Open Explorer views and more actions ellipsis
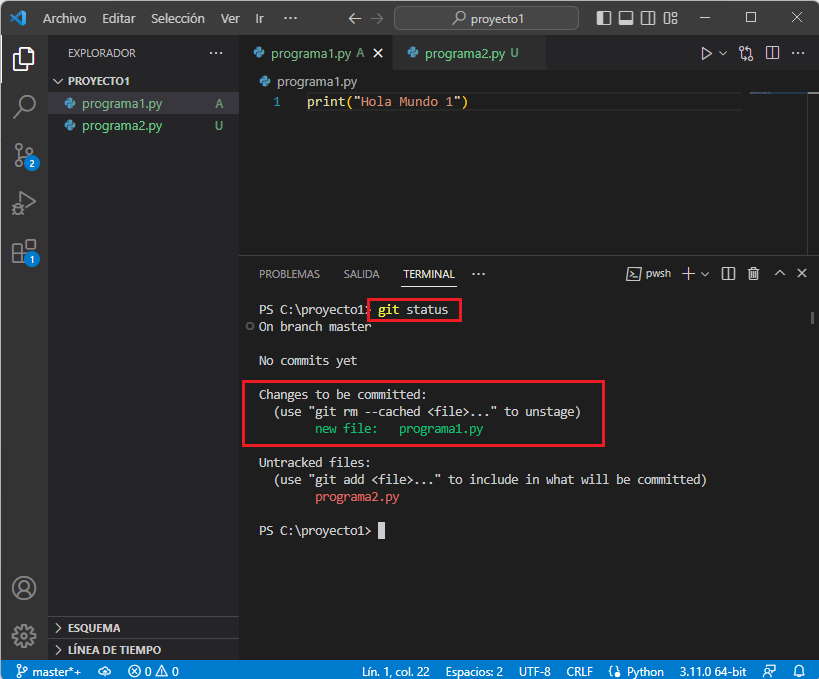Image resolution: width=819 pixels, height=679 pixels. pos(216,53)
